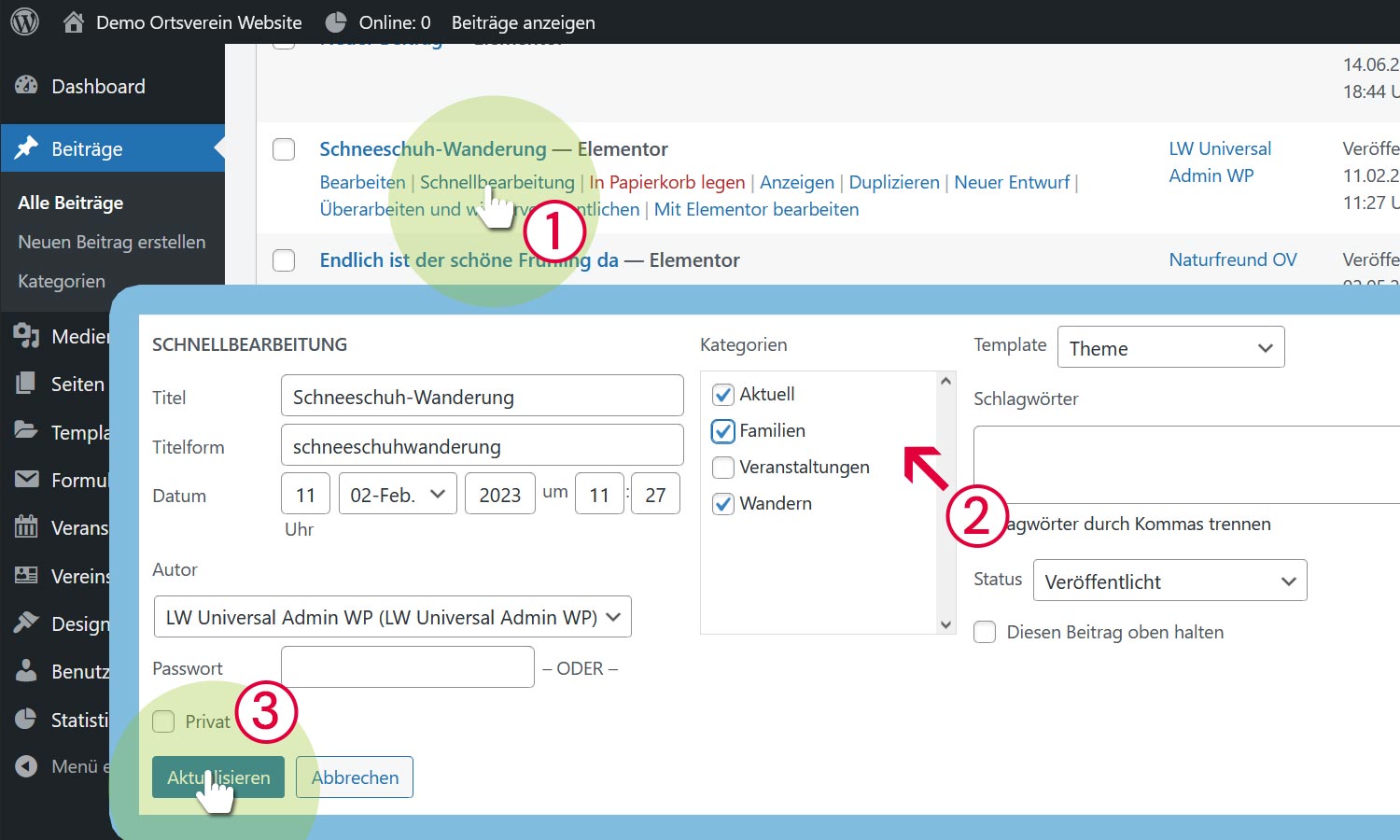The height and width of the screenshot is (840, 1400).
Task: Open the Template Theme dropdown
Action: (x=1170, y=346)
